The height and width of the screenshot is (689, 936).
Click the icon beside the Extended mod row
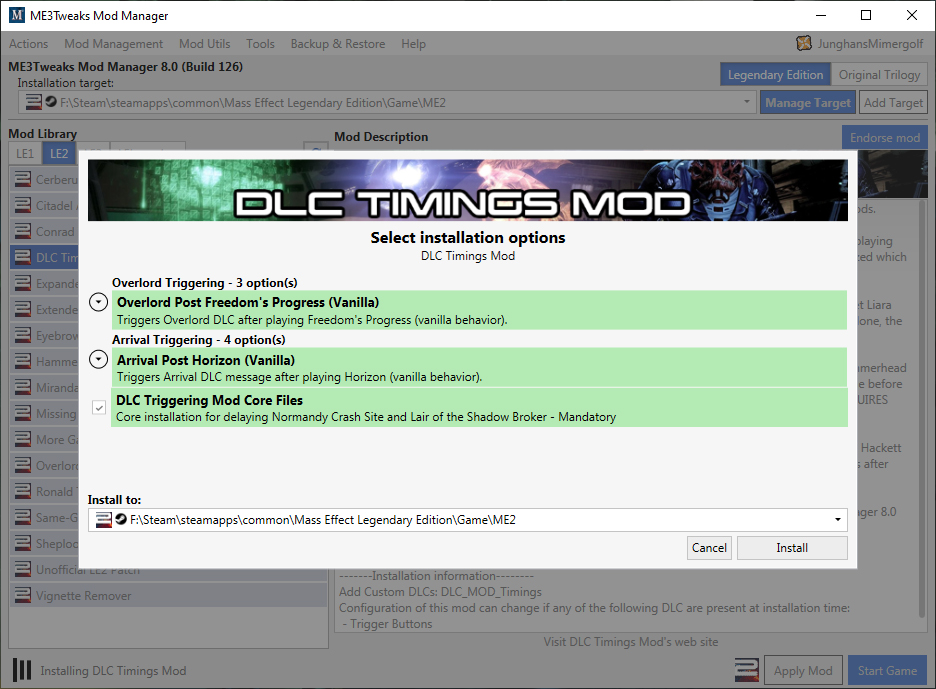(23, 309)
